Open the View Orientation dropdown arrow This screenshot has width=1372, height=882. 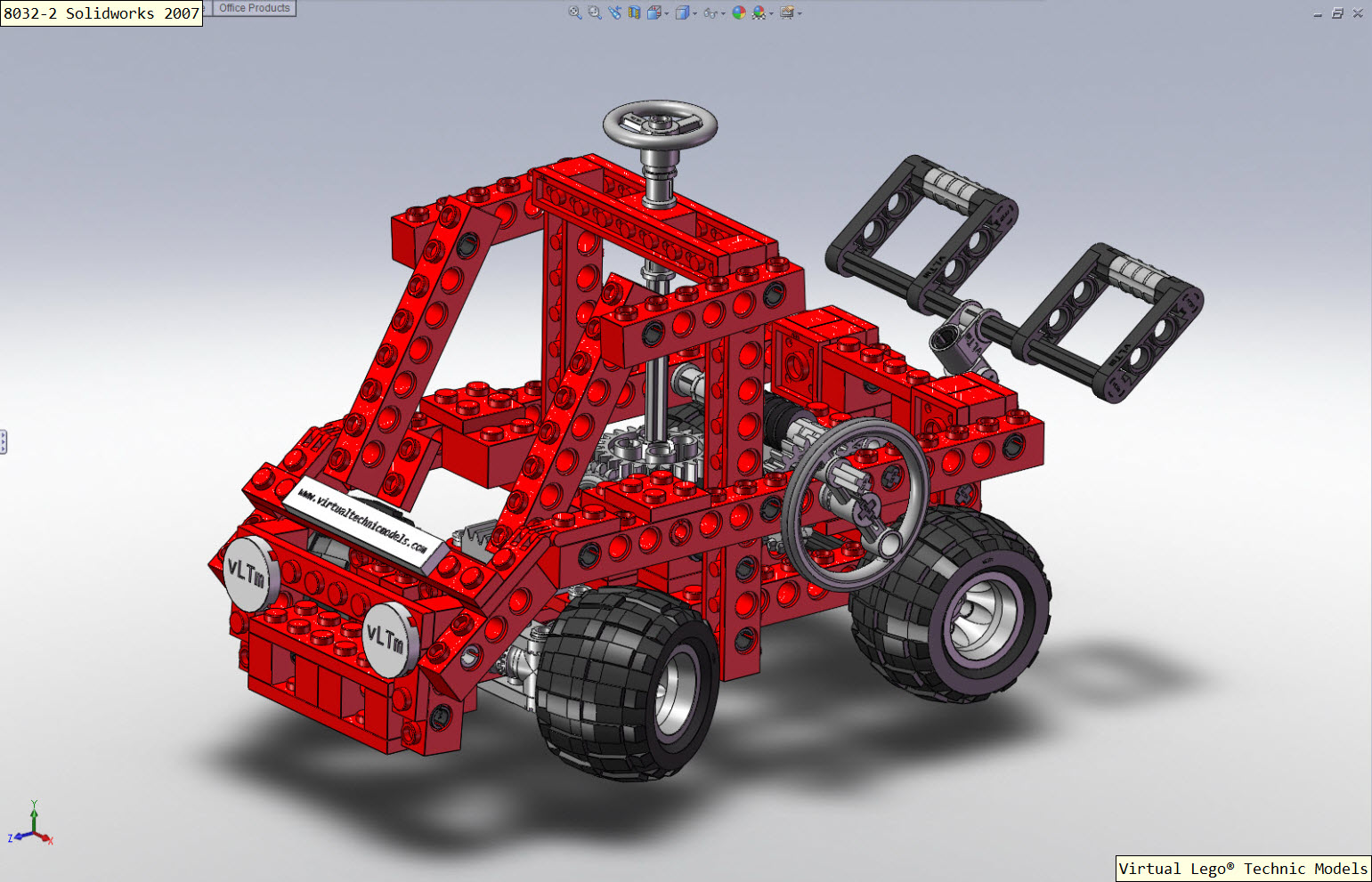[667, 13]
